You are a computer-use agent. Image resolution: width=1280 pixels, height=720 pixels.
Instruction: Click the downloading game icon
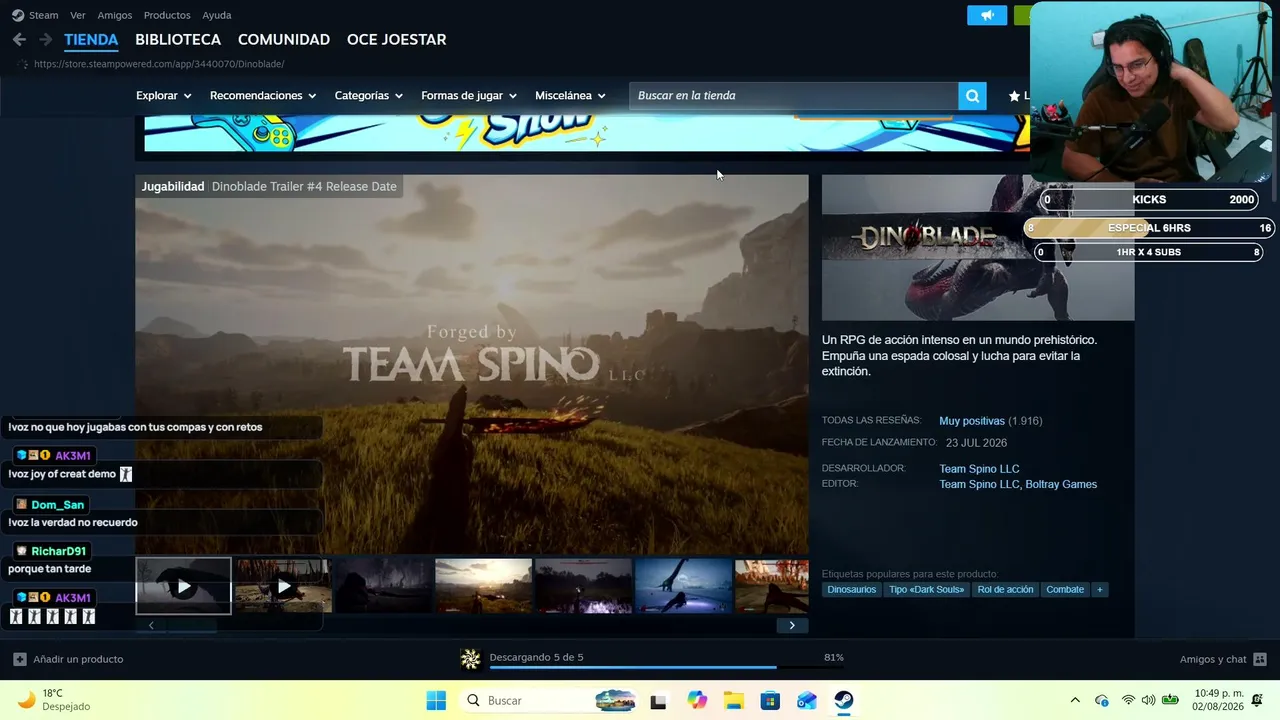coord(470,659)
